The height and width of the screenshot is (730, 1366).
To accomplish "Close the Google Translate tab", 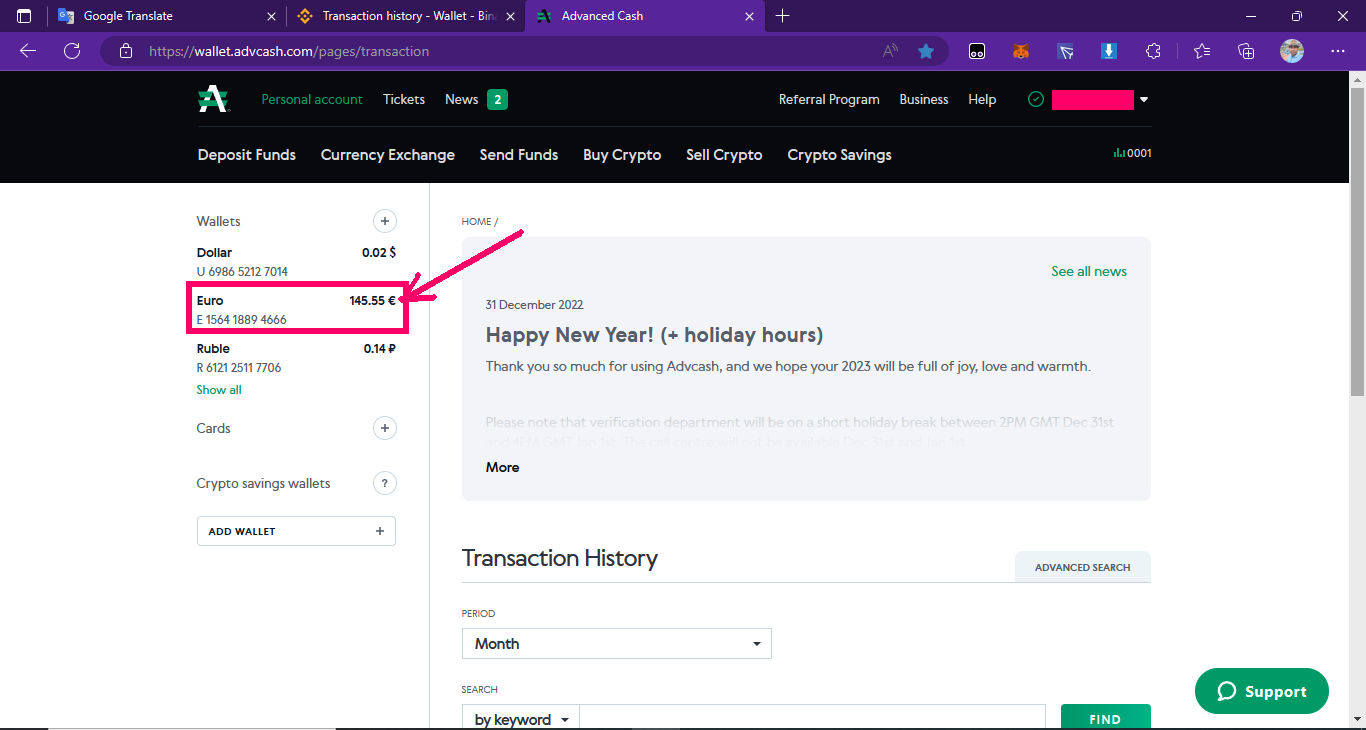I will (x=272, y=16).
